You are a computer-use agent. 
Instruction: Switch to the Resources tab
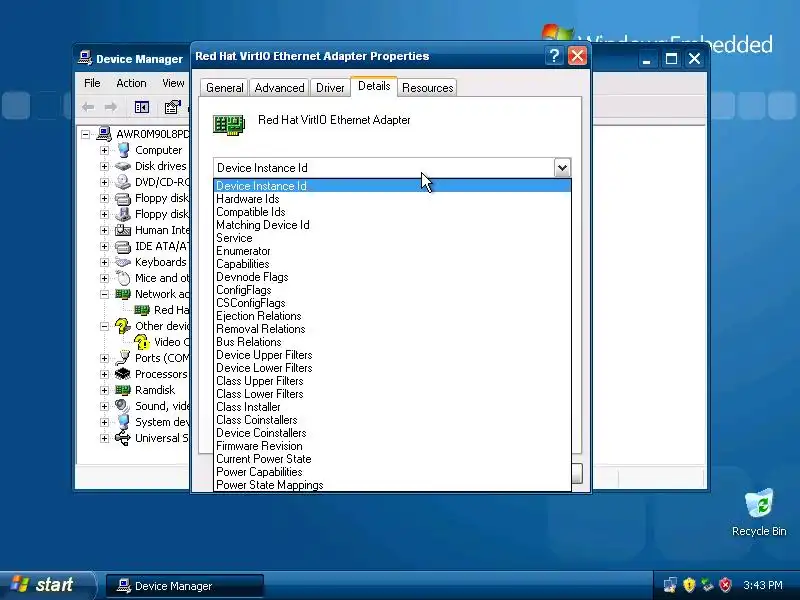pyautogui.click(x=428, y=88)
